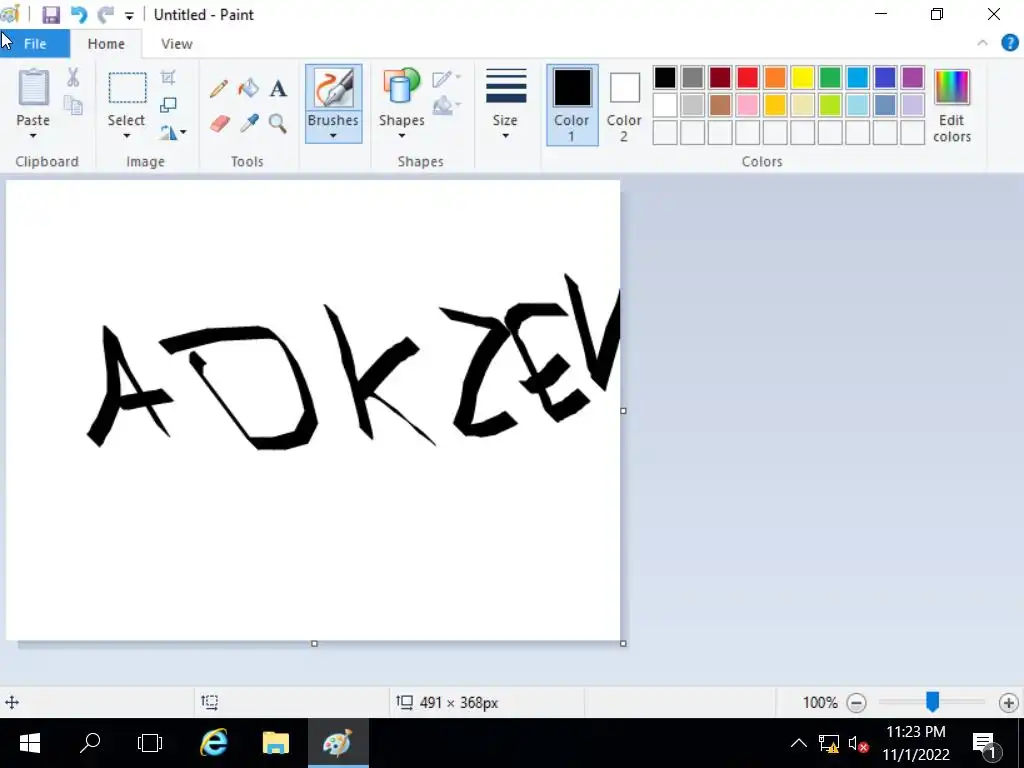
Task: Pick the indigo blue color swatch
Action: pos(884,77)
